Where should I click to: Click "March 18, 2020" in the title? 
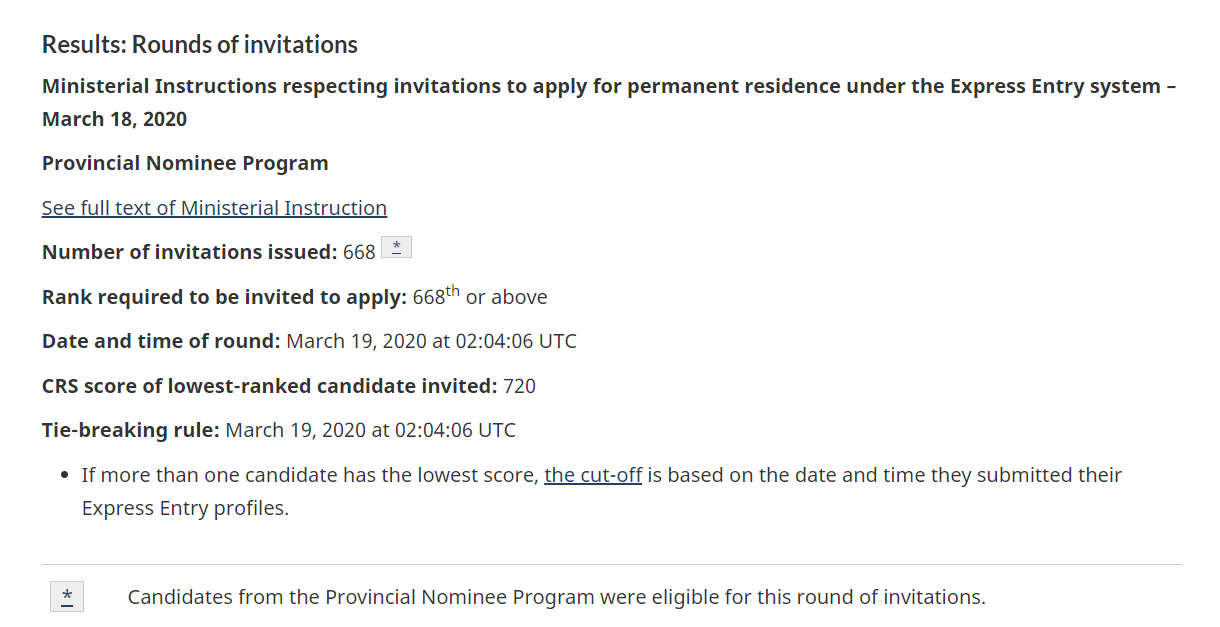(x=114, y=119)
